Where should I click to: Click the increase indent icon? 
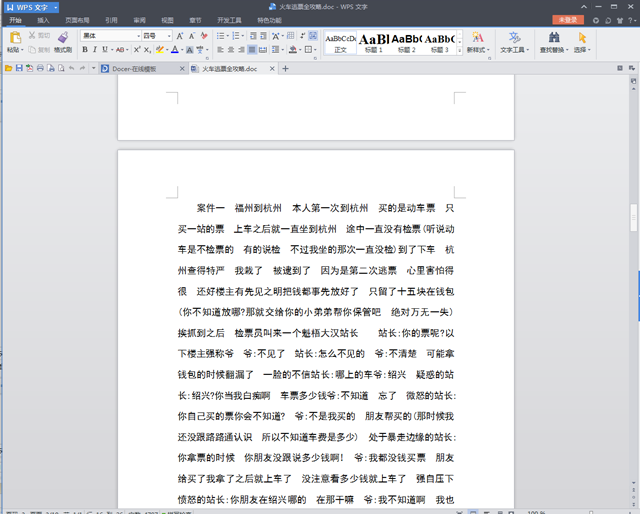[263, 36]
